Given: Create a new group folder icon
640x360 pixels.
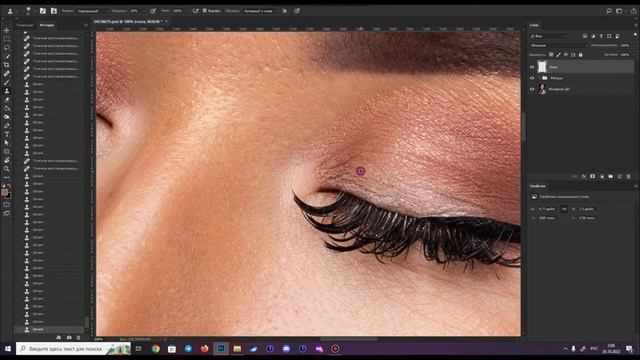Looking at the screenshot, I should click(x=611, y=176).
